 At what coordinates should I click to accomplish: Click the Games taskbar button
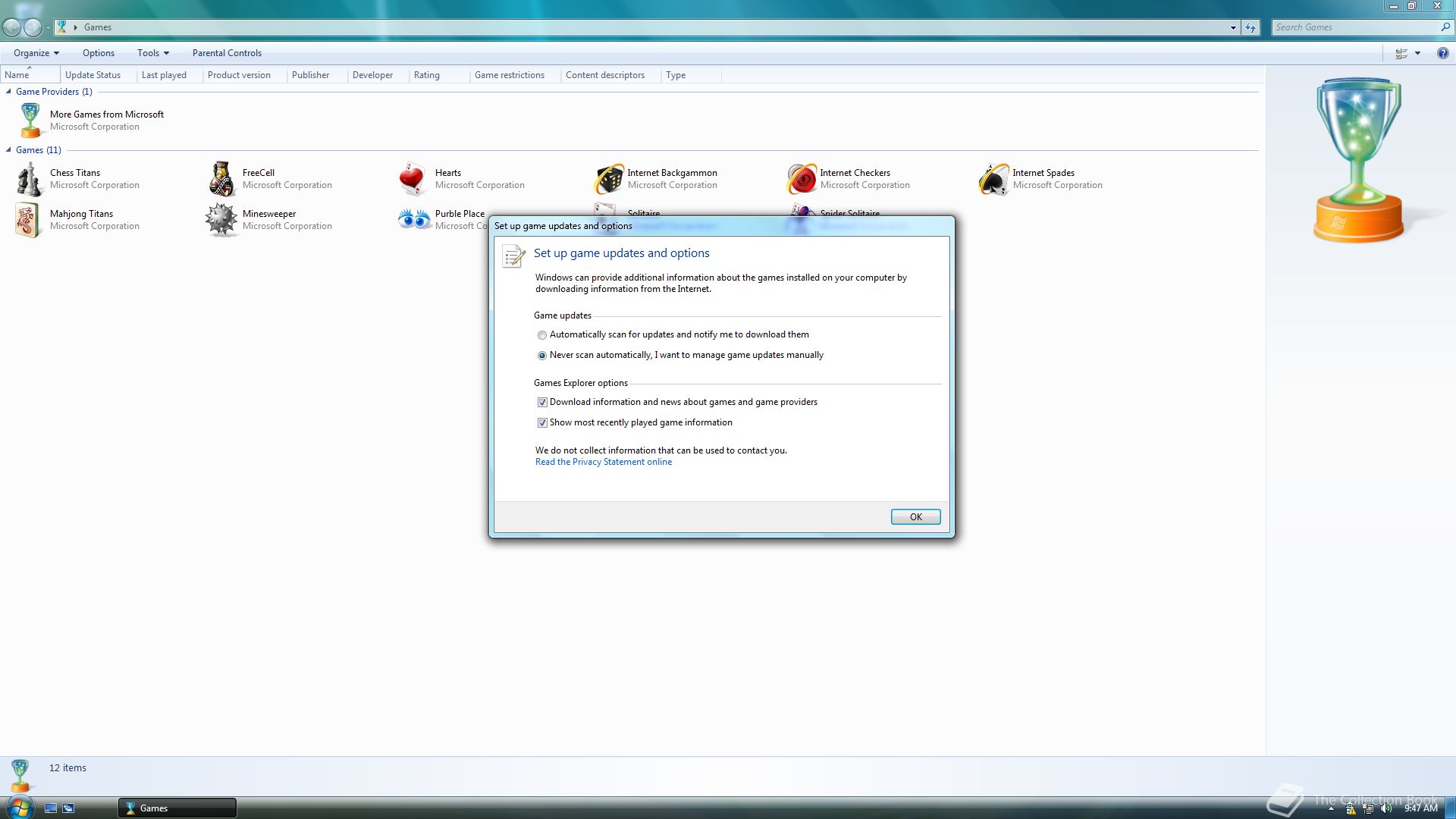pos(177,808)
